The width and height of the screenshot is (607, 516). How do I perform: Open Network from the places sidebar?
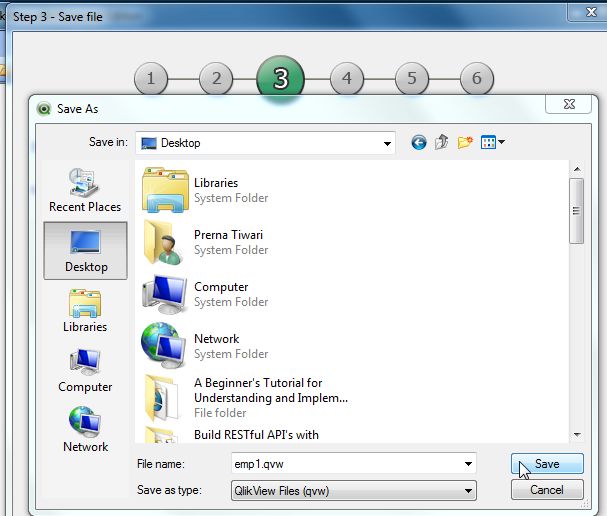(85, 430)
